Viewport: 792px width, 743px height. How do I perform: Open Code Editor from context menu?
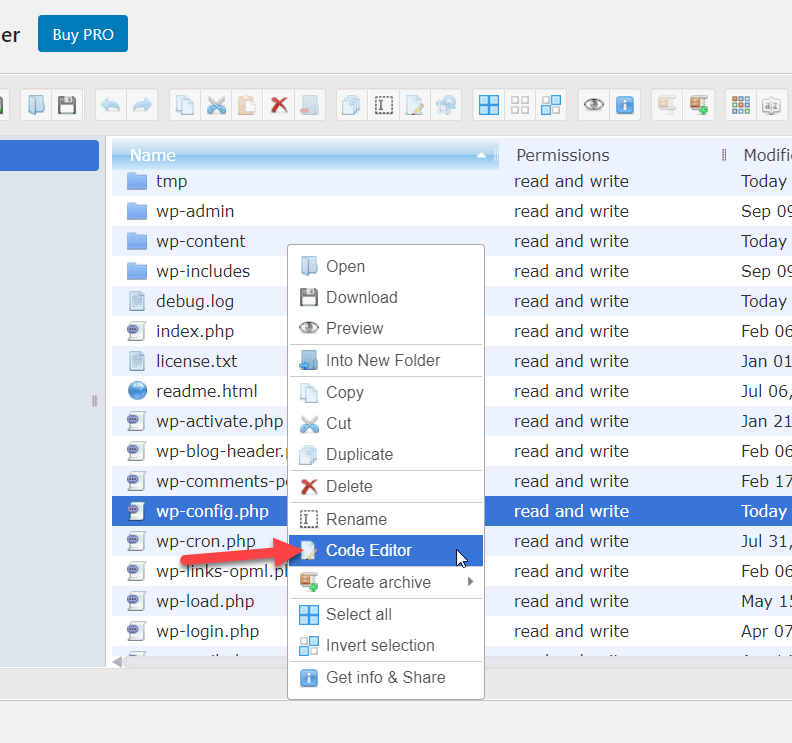386,551
